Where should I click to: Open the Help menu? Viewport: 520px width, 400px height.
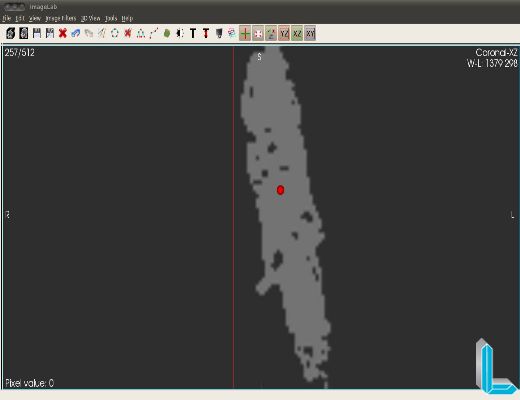[127, 18]
